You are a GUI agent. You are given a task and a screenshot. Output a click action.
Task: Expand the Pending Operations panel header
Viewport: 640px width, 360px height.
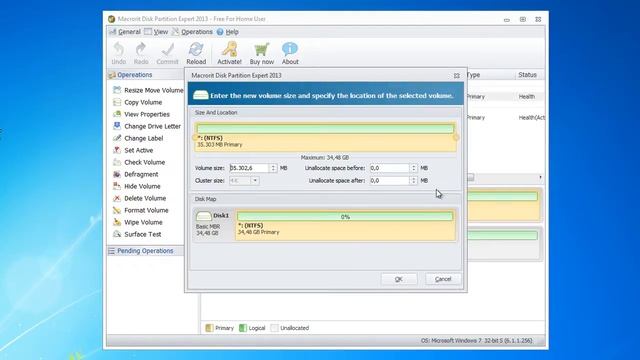tap(145, 251)
